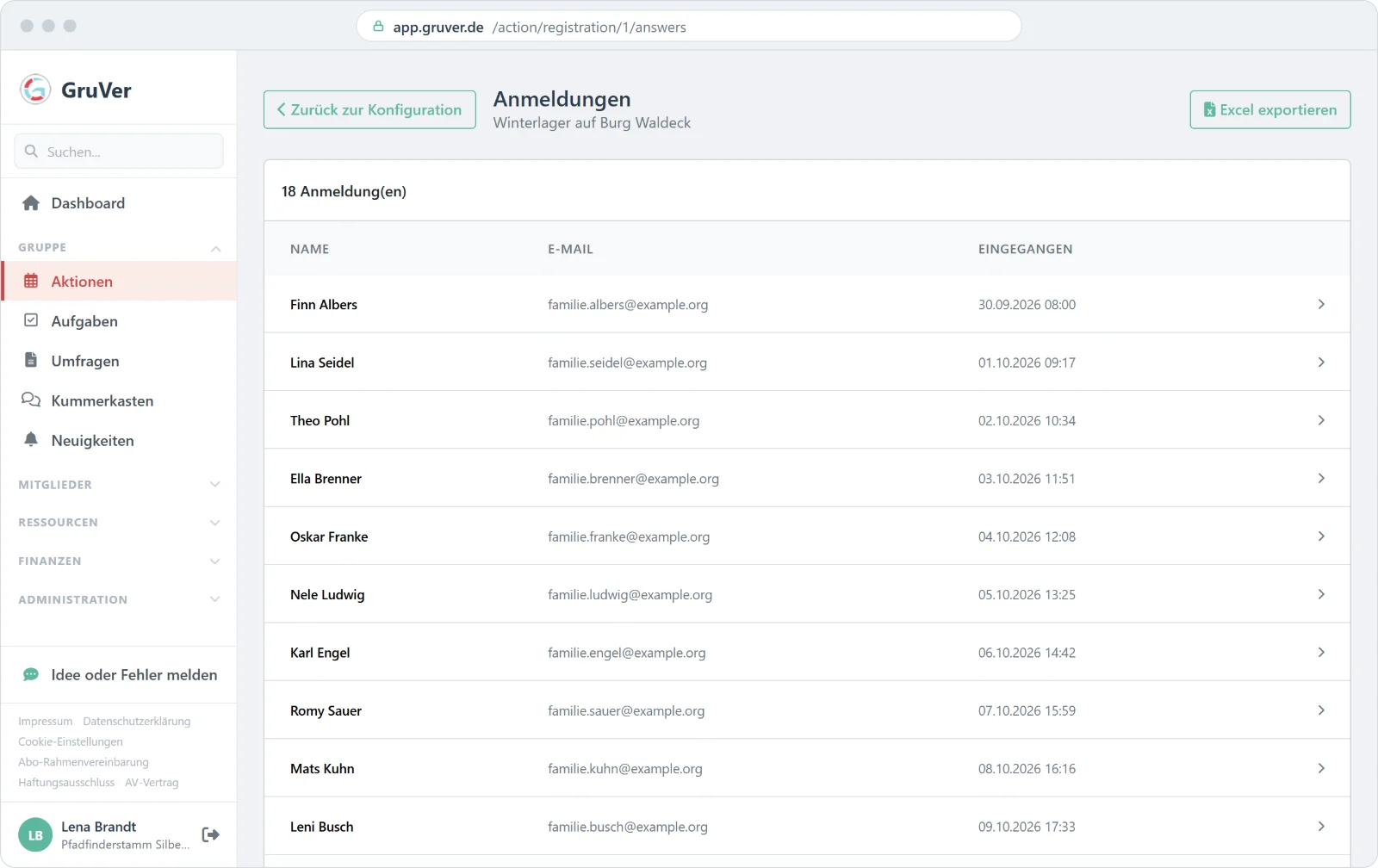Open Oskar Franke row arrow

(1321, 536)
